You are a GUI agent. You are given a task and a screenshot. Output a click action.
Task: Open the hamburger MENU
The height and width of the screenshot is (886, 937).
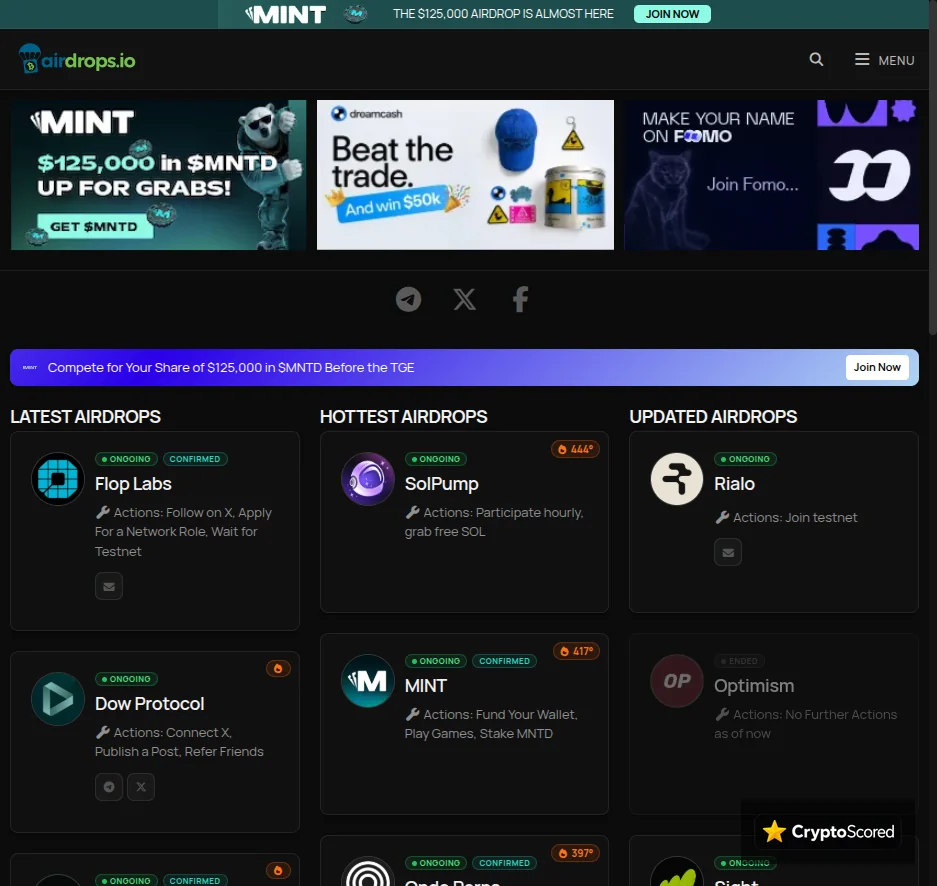point(884,60)
